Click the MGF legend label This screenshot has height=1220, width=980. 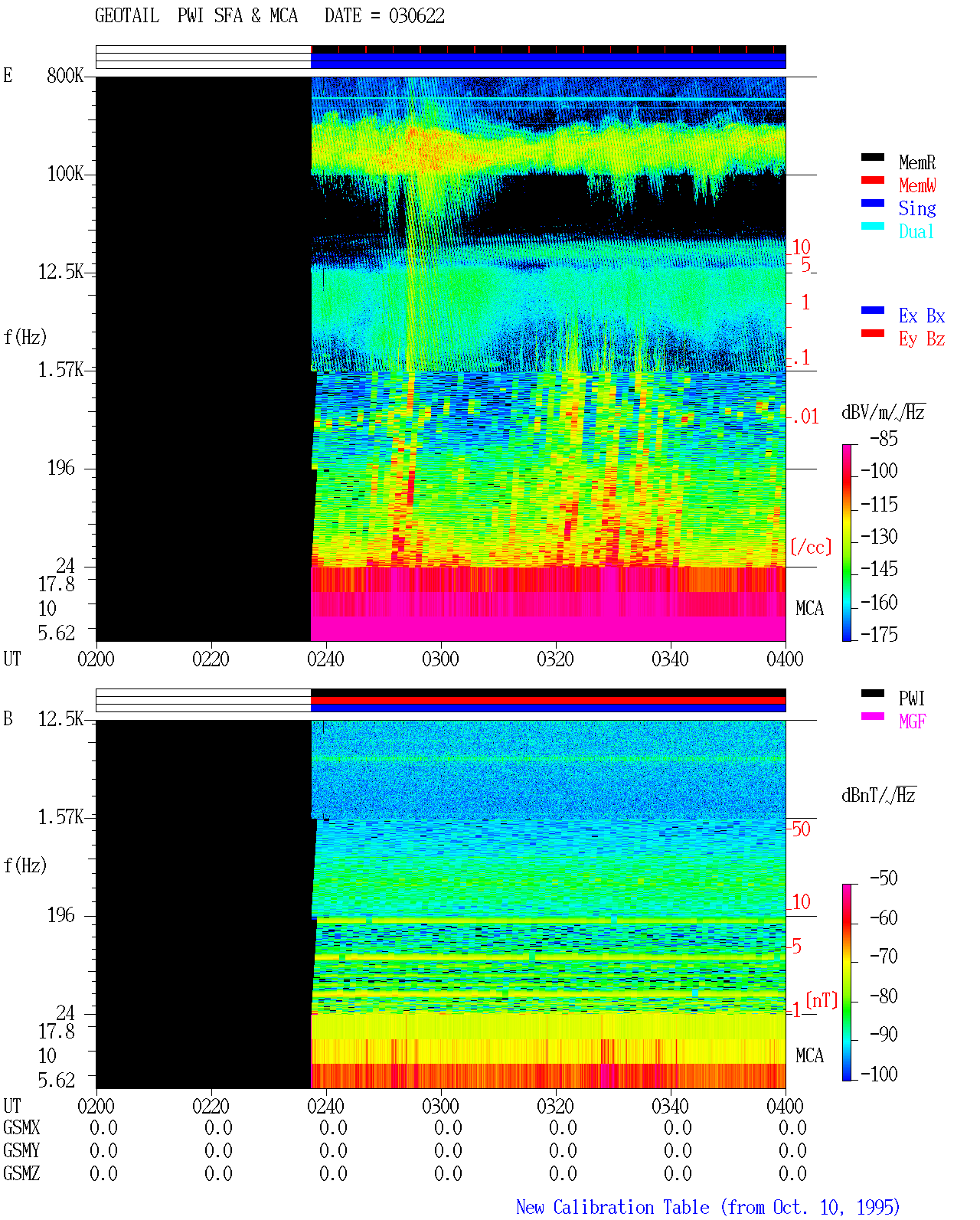pyautogui.click(x=912, y=721)
